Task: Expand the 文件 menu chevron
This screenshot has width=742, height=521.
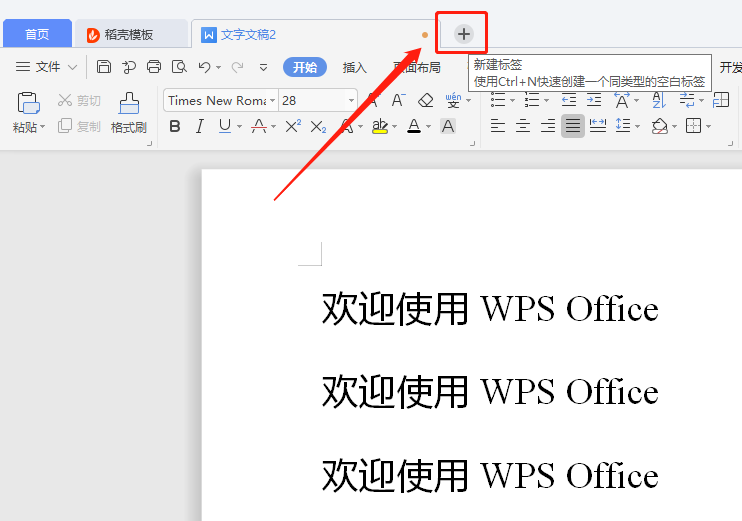Action: 72,67
